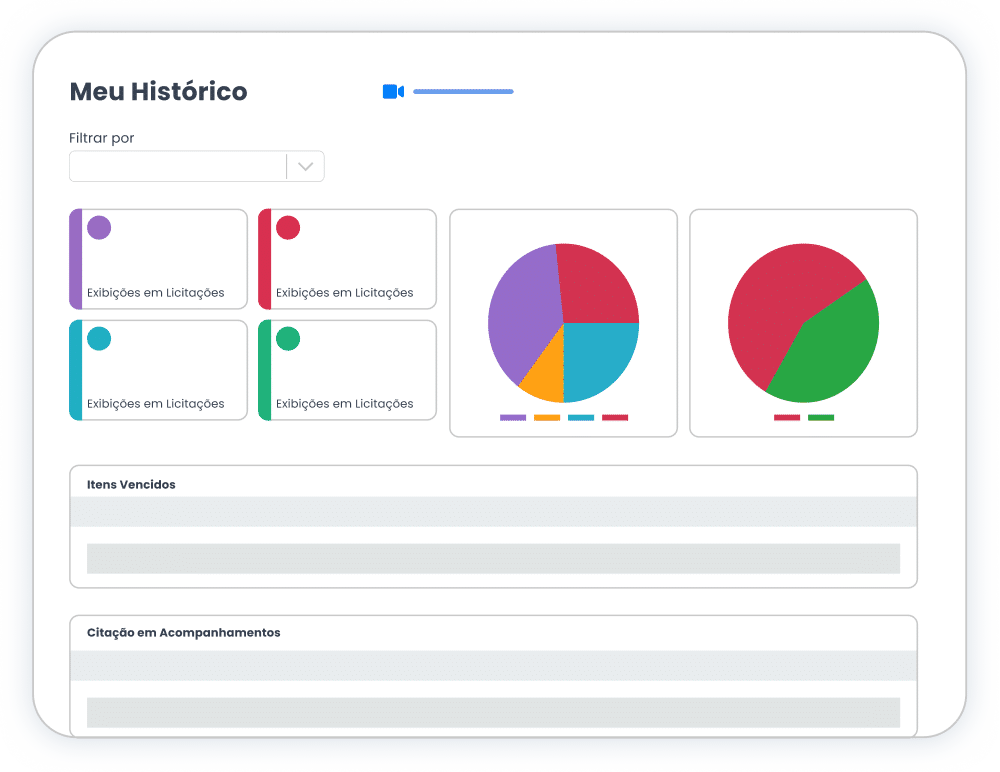Open the Filtrar por dropdown chevron

coord(305,167)
